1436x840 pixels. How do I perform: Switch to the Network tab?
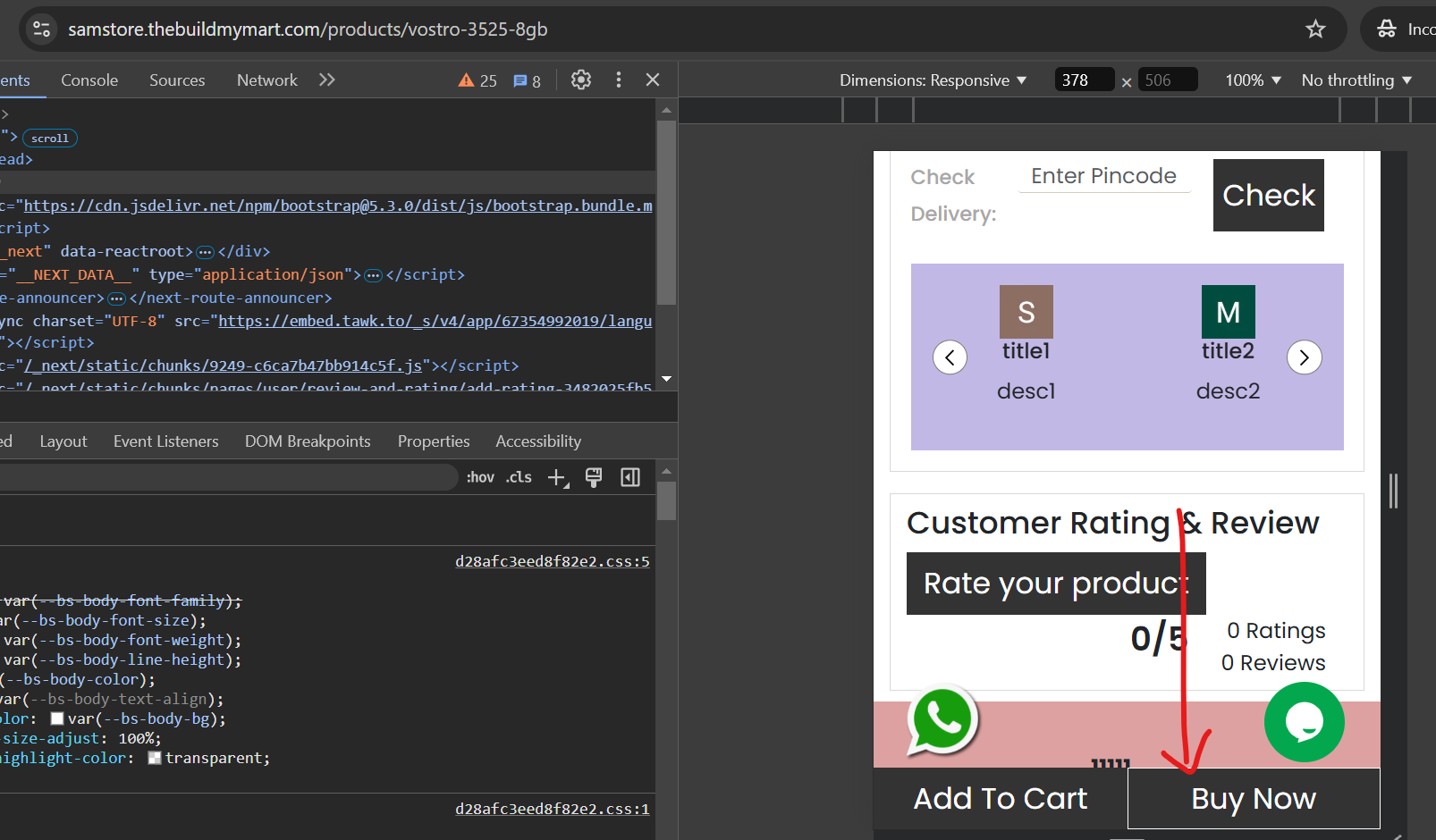click(x=267, y=80)
